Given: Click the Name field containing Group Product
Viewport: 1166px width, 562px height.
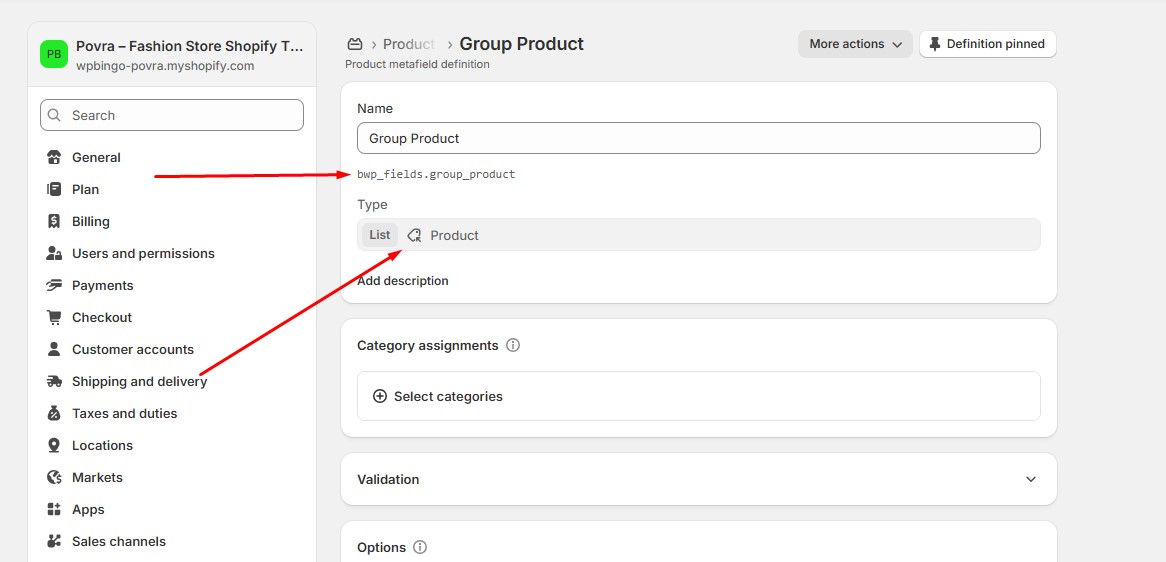Looking at the screenshot, I should click(699, 138).
